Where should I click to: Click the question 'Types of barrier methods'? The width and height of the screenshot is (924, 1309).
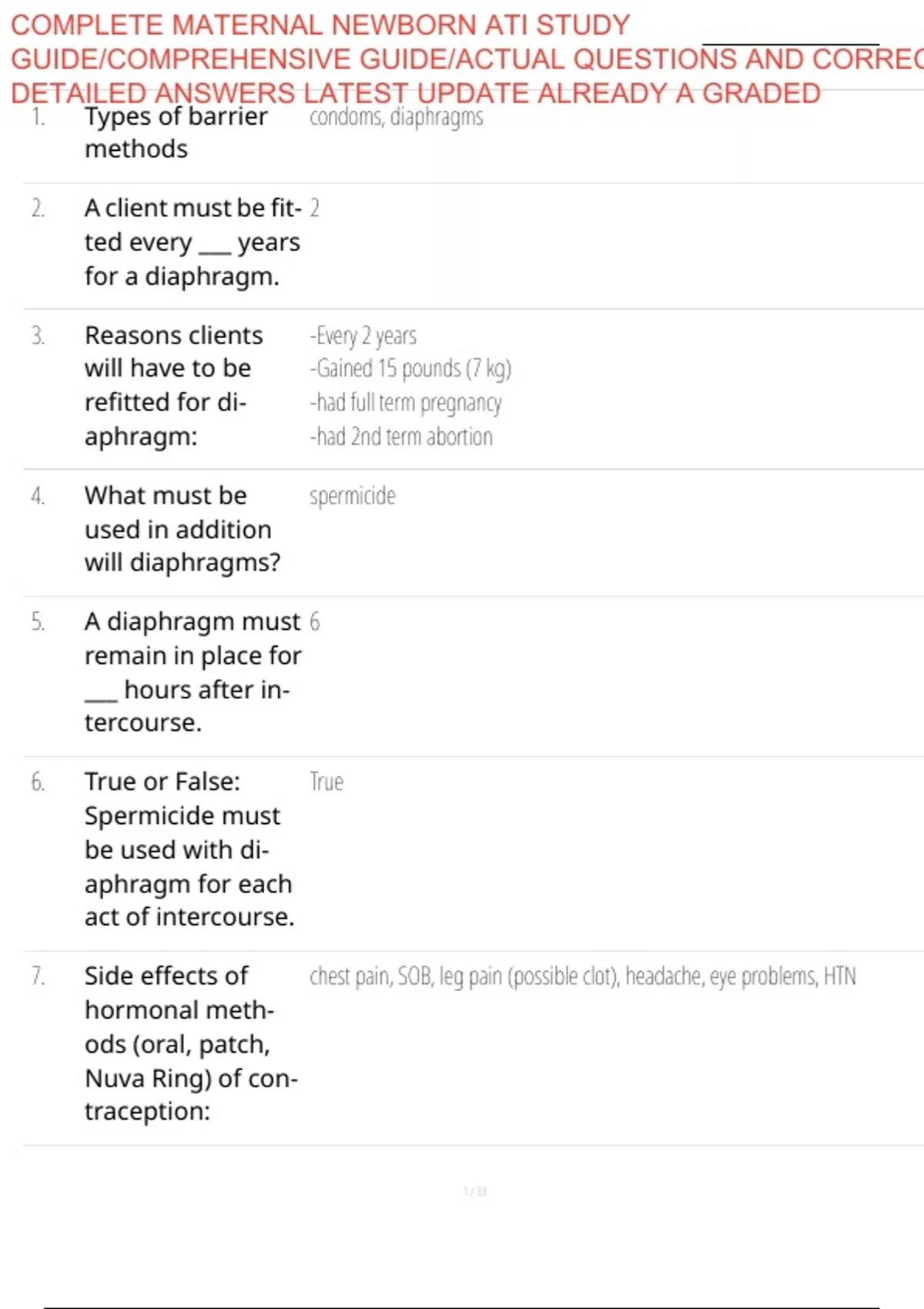(176, 132)
